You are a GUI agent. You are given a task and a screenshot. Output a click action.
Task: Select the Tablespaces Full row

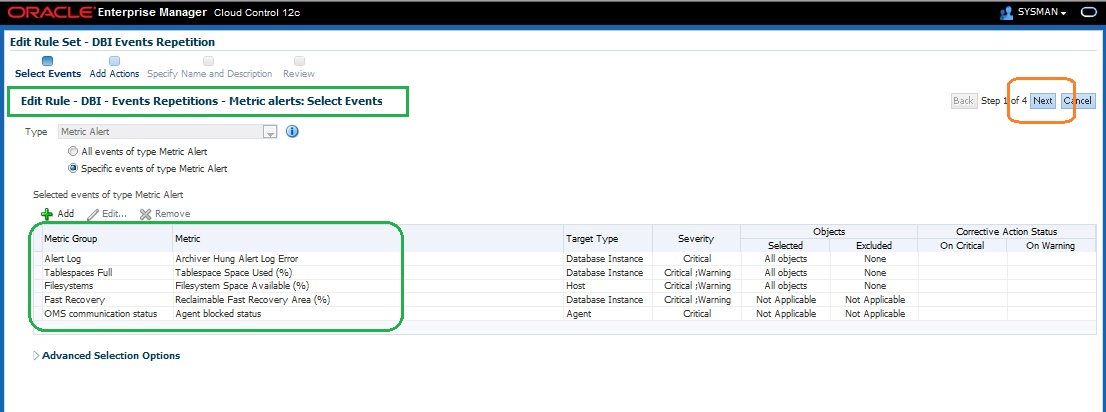(563, 272)
